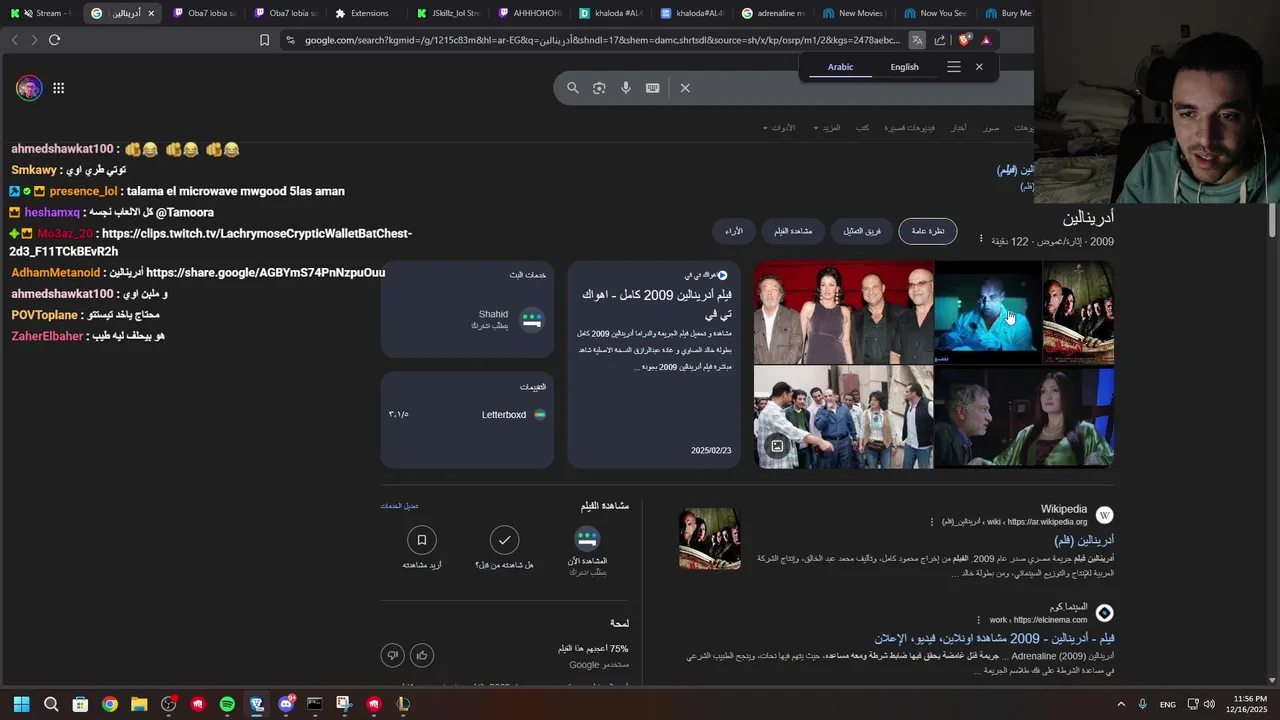Close the translate popup

[979, 67]
